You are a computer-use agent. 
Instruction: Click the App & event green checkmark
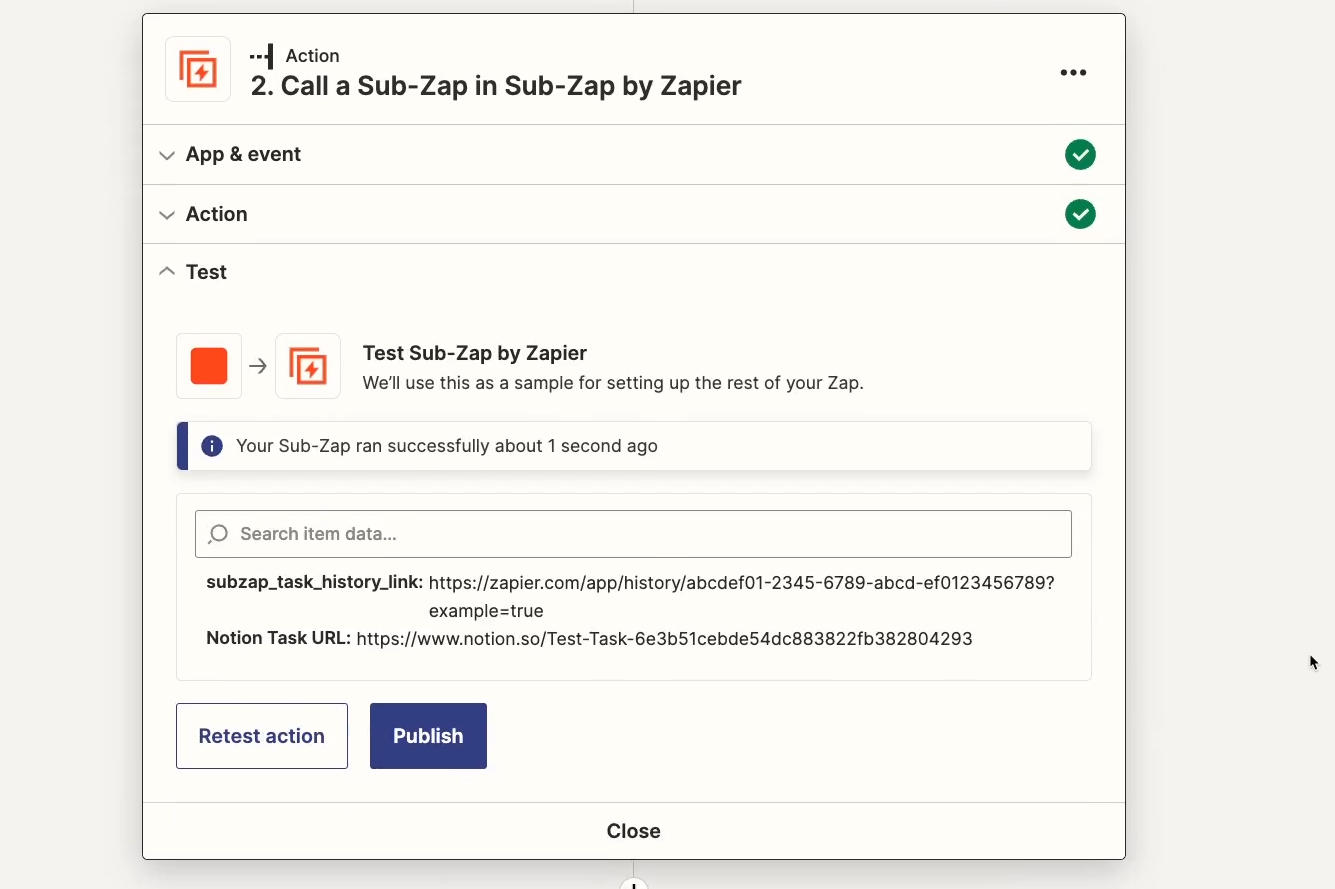tap(1080, 155)
